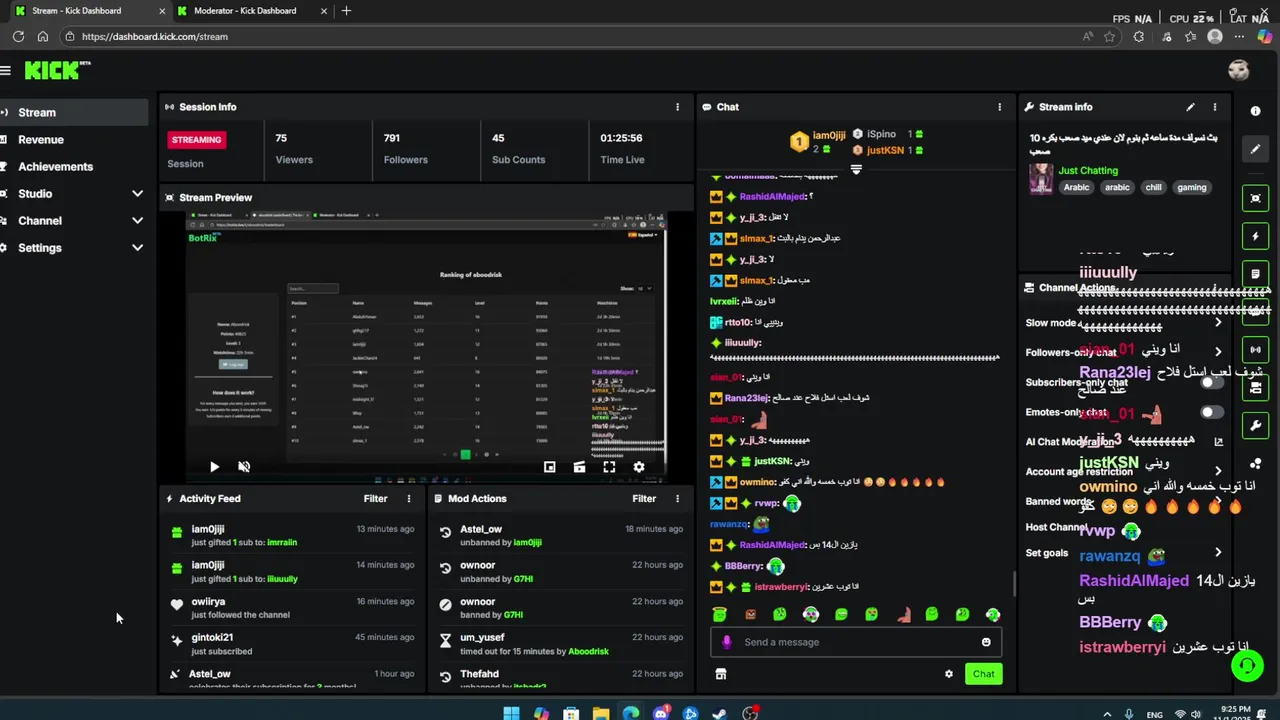Click the microphone icon in chat input

click(727, 642)
